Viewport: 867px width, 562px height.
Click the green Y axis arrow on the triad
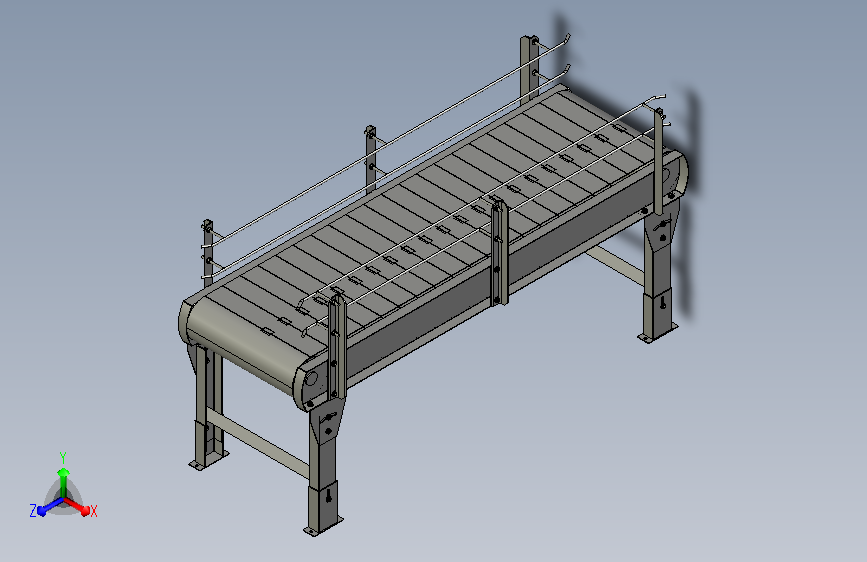tap(64, 482)
